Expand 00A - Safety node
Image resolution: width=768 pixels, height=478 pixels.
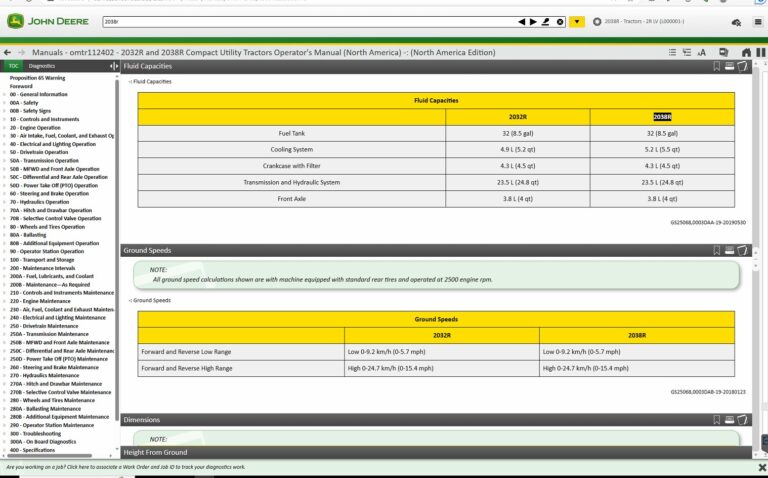5,103
